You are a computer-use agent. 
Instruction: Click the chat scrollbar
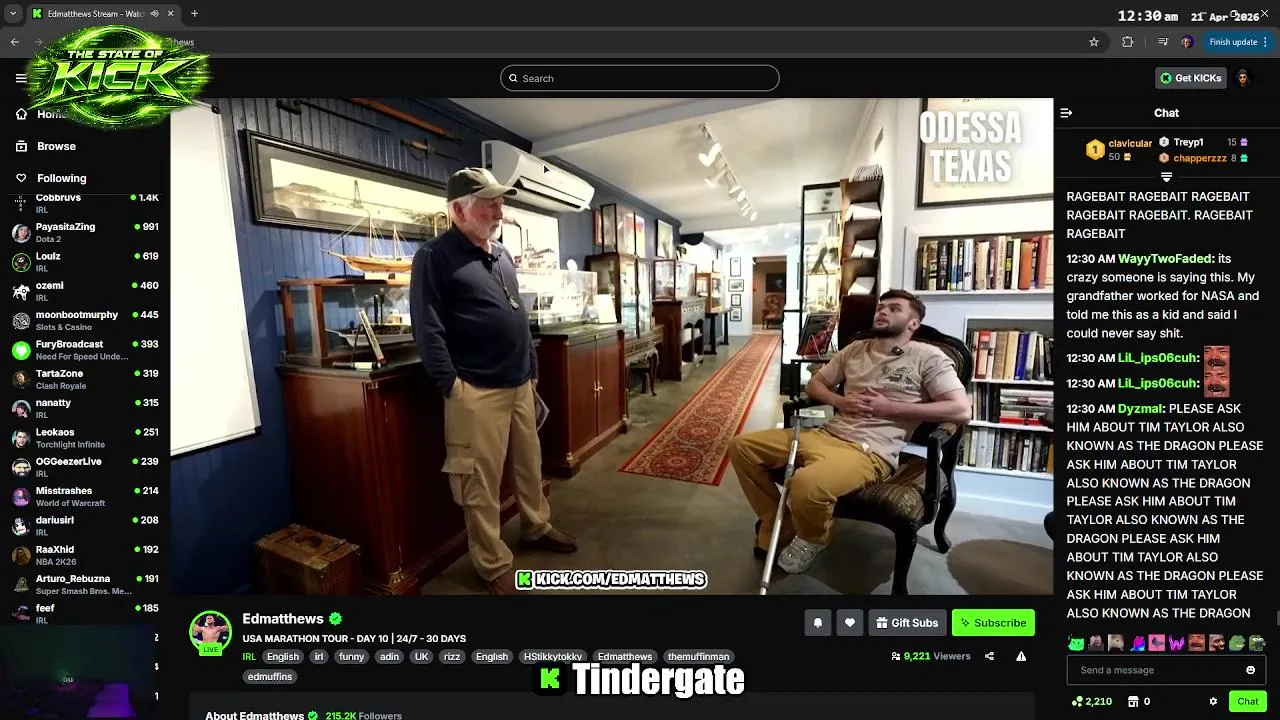tap(1276, 618)
